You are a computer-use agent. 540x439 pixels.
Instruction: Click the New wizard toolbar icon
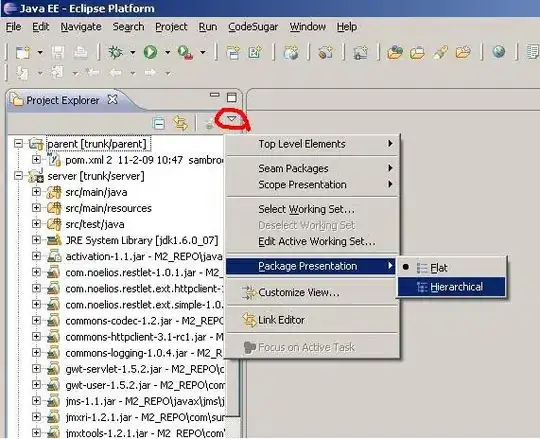pyautogui.click(x=23, y=52)
